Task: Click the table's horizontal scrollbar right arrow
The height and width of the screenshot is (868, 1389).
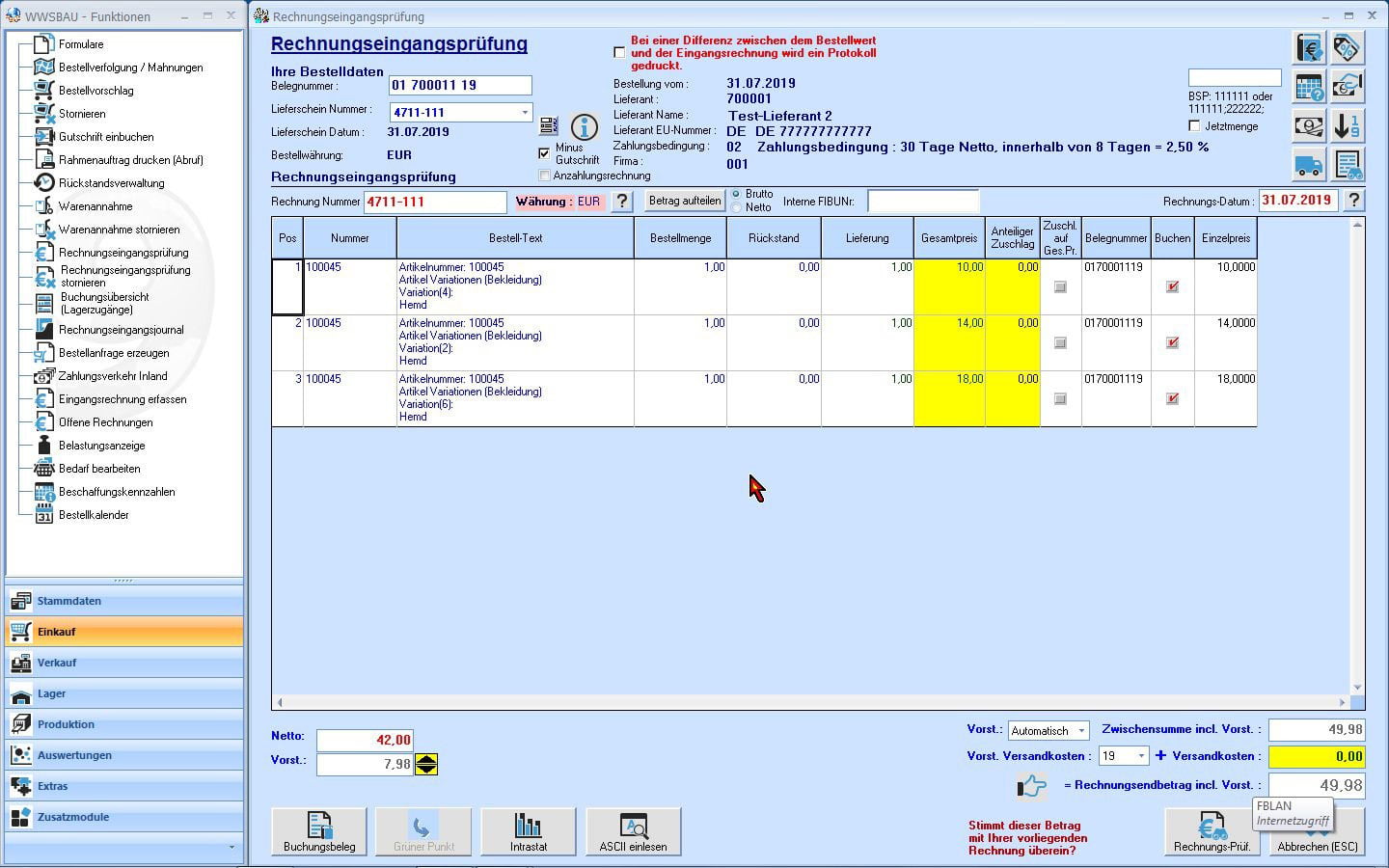Action: tap(1342, 702)
